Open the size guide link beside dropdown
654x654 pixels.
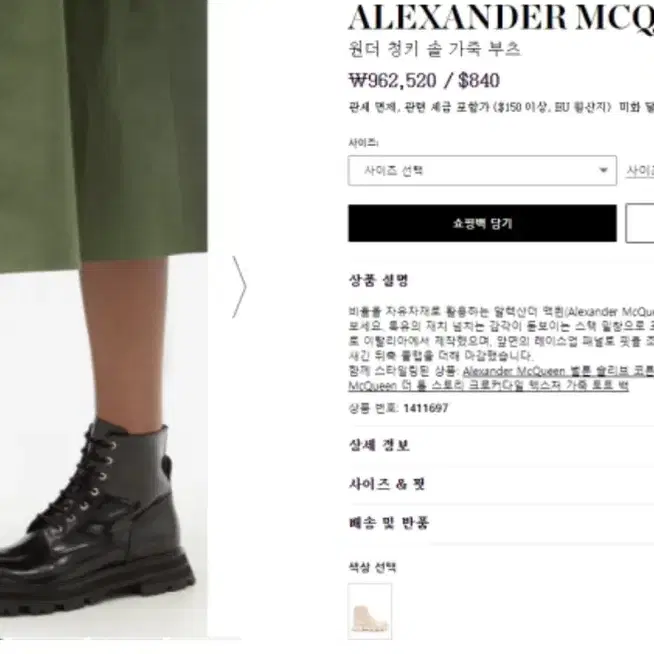(x=640, y=171)
